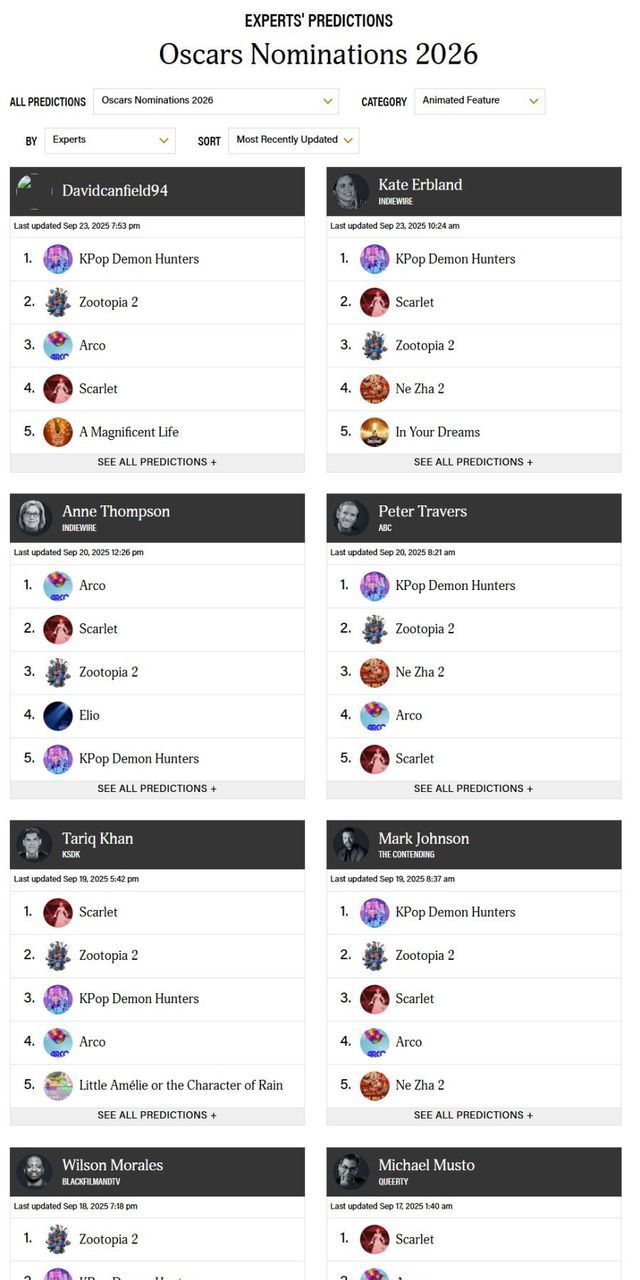Open the Oscars Nominations 2026 predictions dropdown
Image resolution: width=640 pixels, height=1280 pixels.
[x=217, y=101]
